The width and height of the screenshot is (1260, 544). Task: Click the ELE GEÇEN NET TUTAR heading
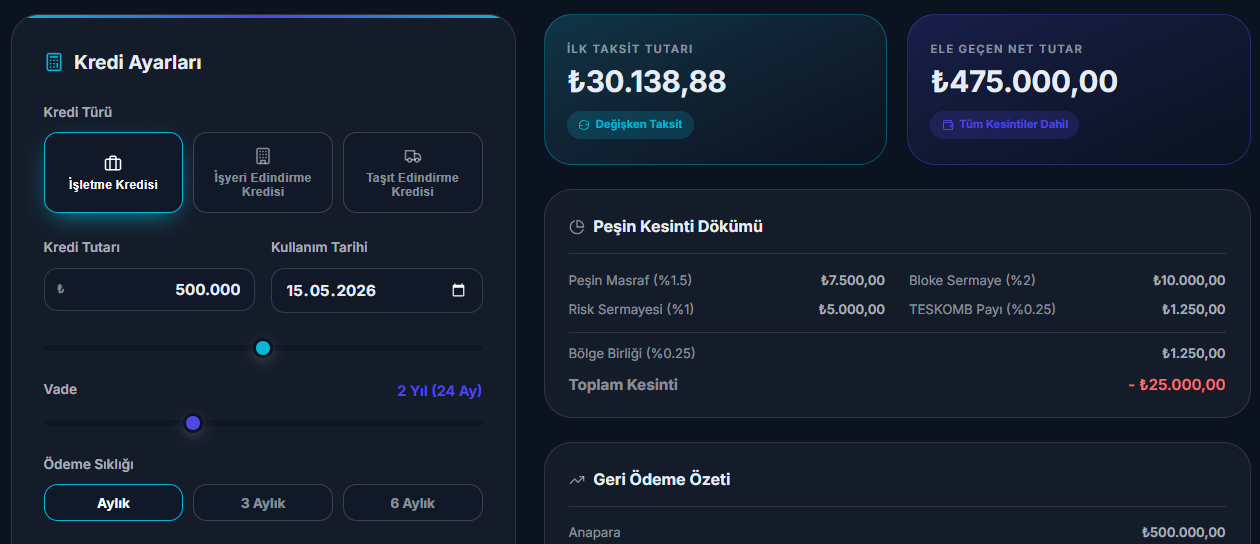(x=1006, y=48)
